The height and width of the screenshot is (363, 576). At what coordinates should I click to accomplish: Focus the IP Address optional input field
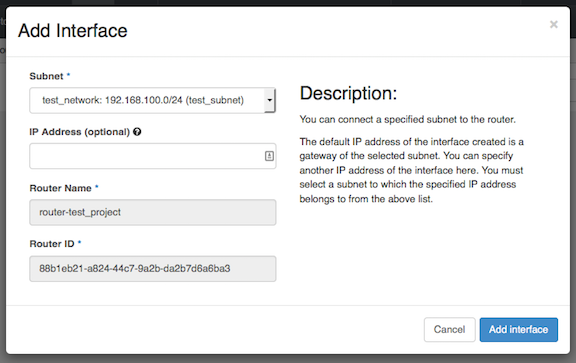[x=152, y=156]
